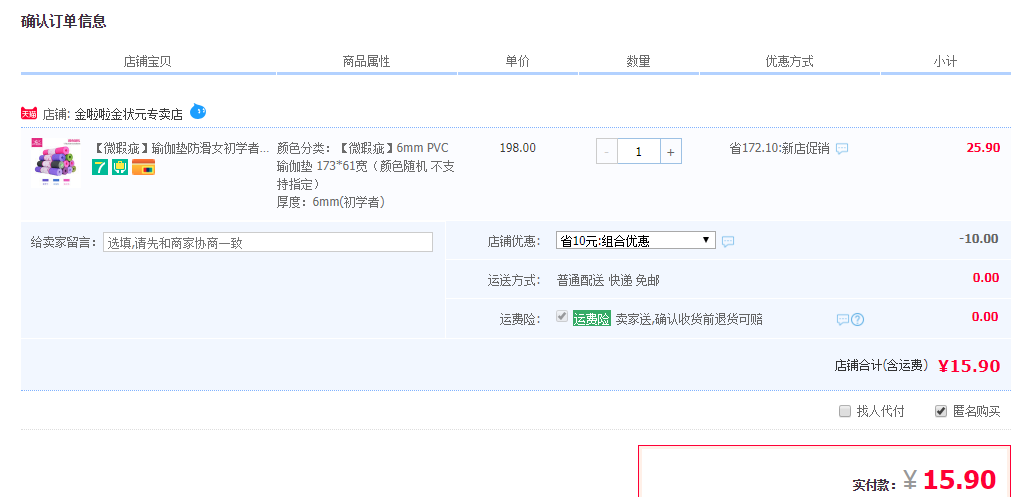
Task: Click the red Tmall (天猫) logo icon
Action: click(x=29, y=113)
